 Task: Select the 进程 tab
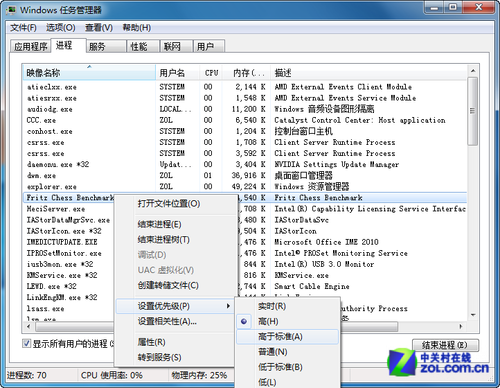pyautogui.click(x=68, y=45)
